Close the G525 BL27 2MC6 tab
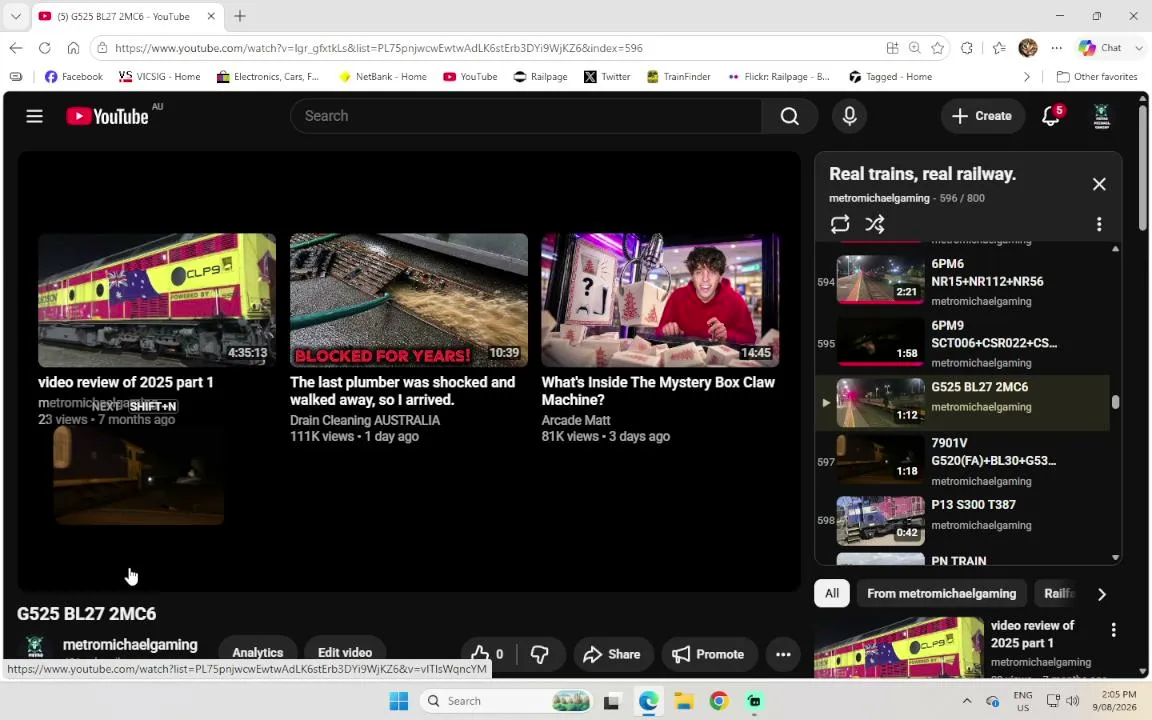The image size is (1152, 720). [211, 16]
